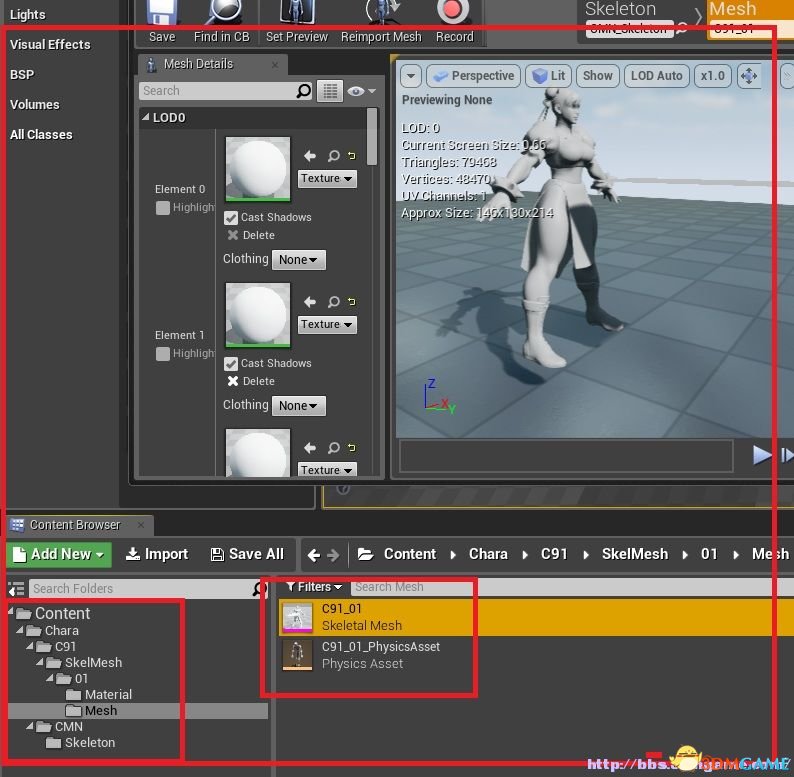
Task: Toggle property matrix grid view icon
Action: click(330, 91)
